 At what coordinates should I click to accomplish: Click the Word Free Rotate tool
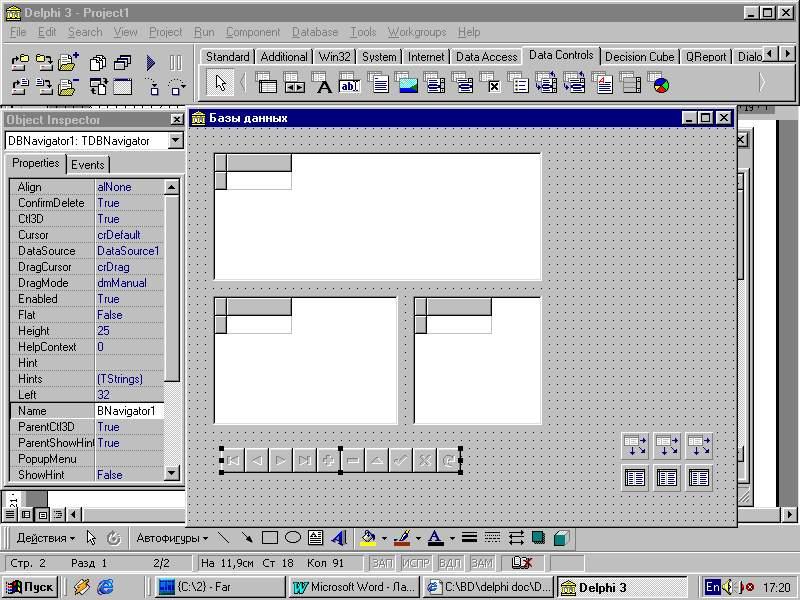click(x=113, y=538)
